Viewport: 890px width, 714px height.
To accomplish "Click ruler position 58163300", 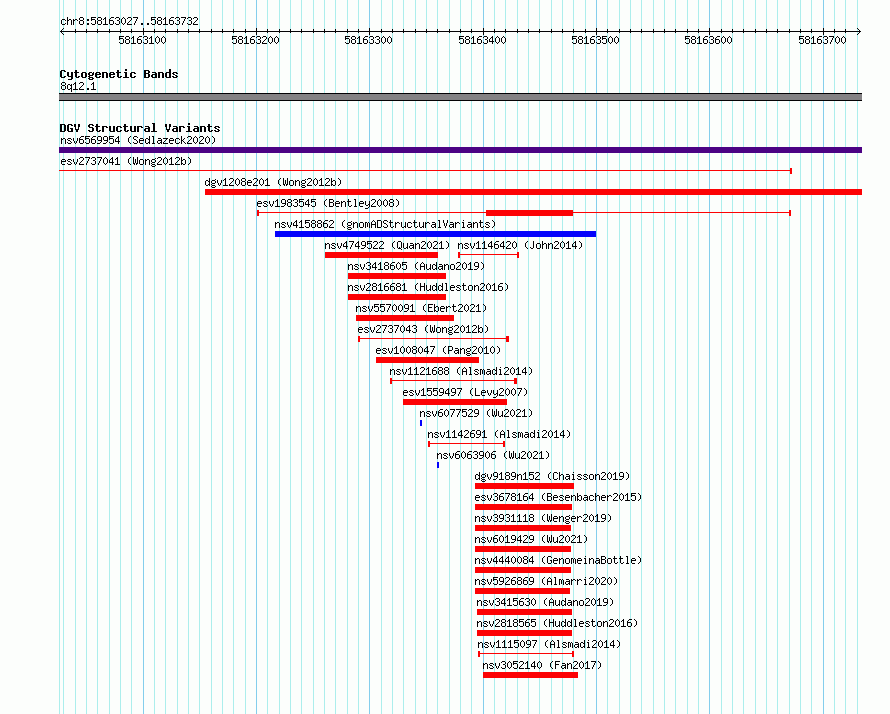I will (368, 40).
